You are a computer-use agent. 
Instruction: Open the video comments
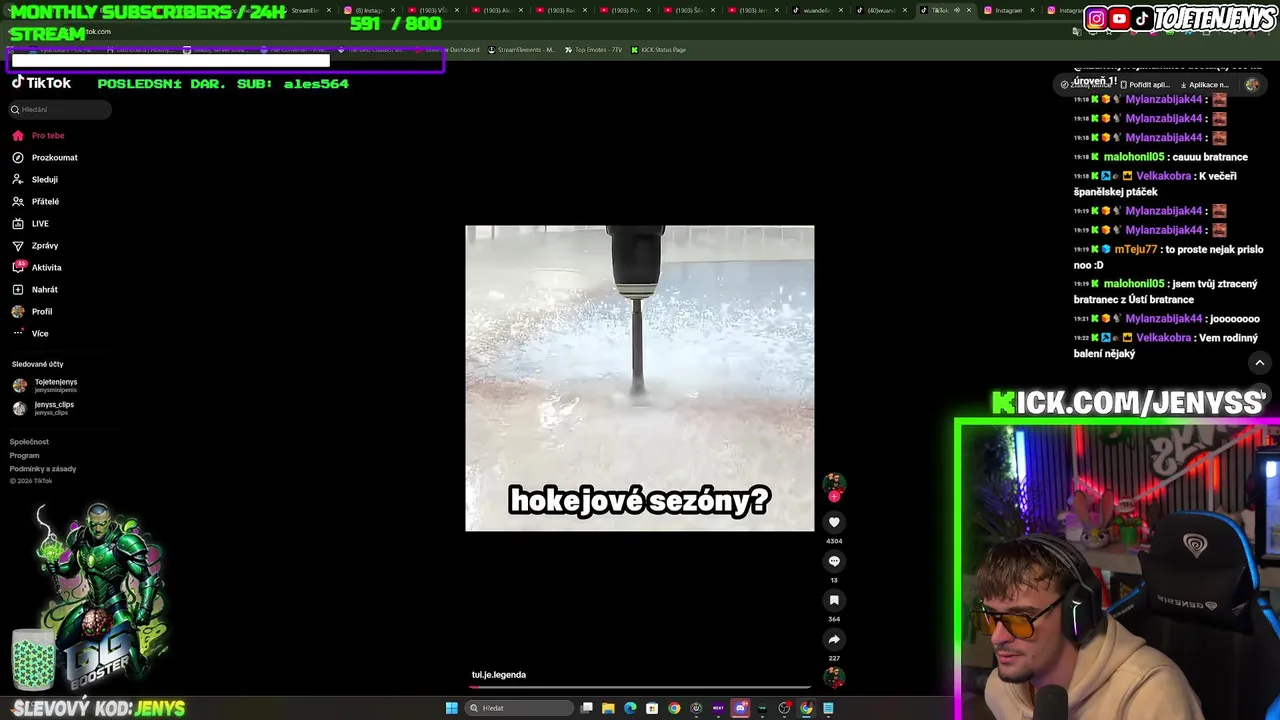tap(834, 561)
